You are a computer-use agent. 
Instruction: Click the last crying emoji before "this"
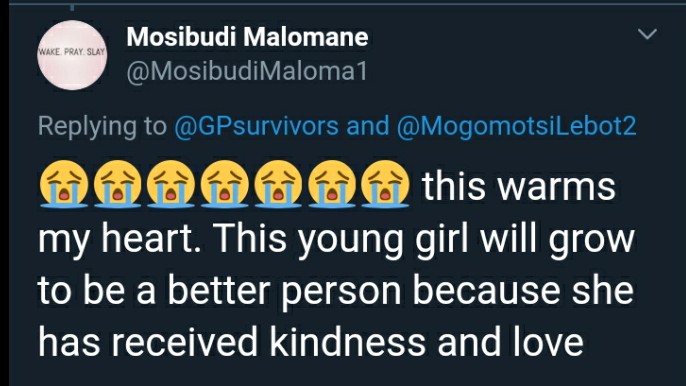click(385, 184)
